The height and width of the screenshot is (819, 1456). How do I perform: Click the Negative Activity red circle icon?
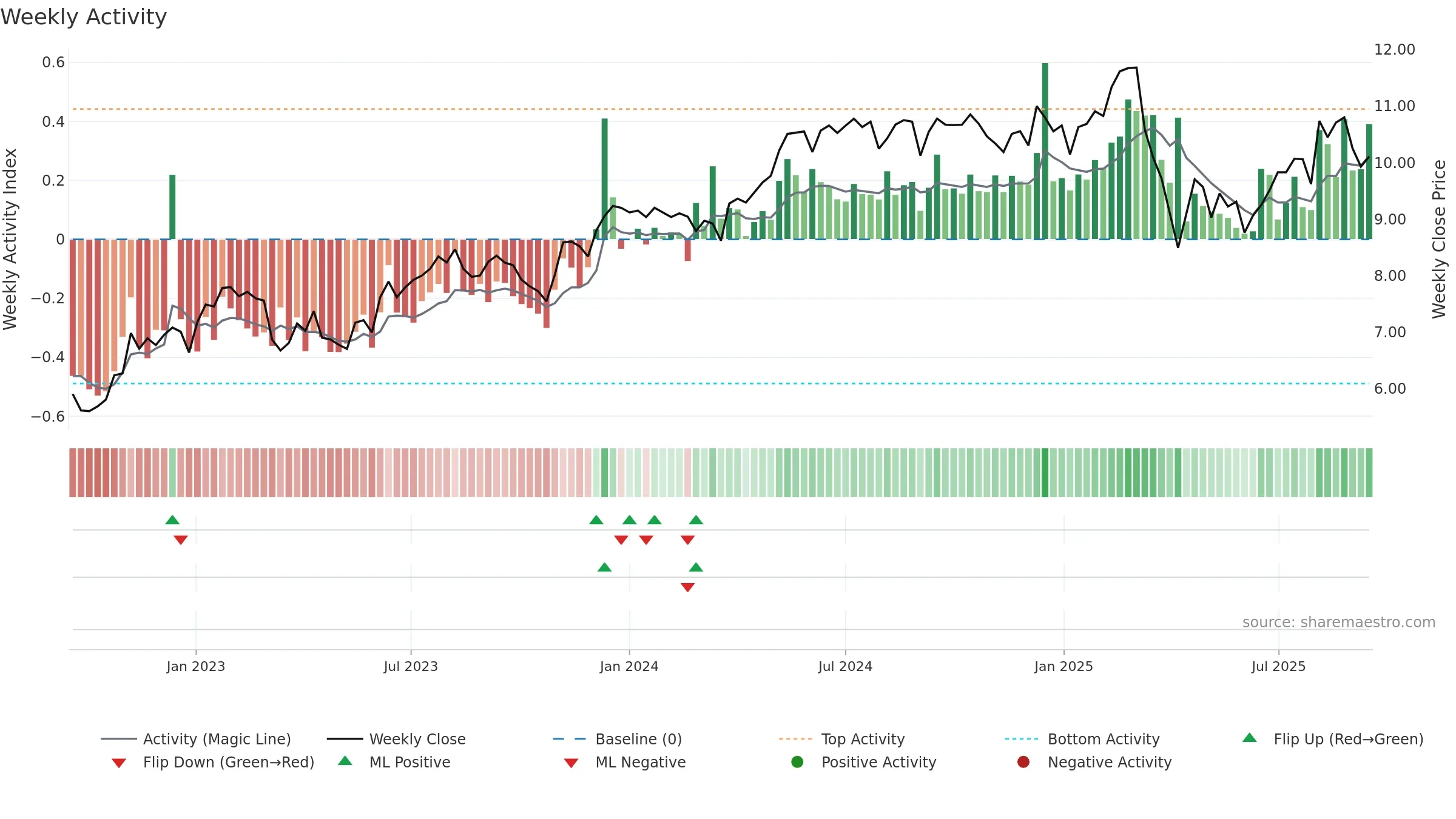pos(1023,761)
